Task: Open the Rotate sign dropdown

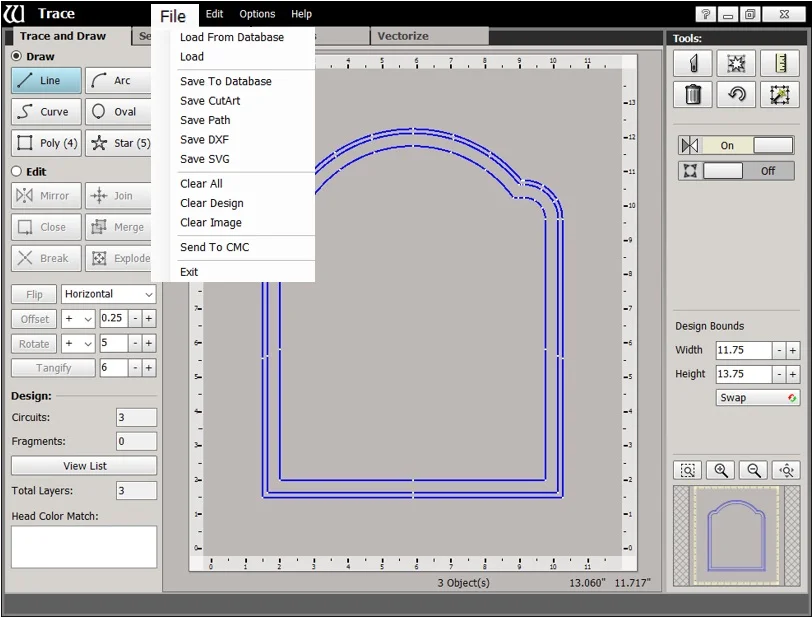Action: pos(78,343)
